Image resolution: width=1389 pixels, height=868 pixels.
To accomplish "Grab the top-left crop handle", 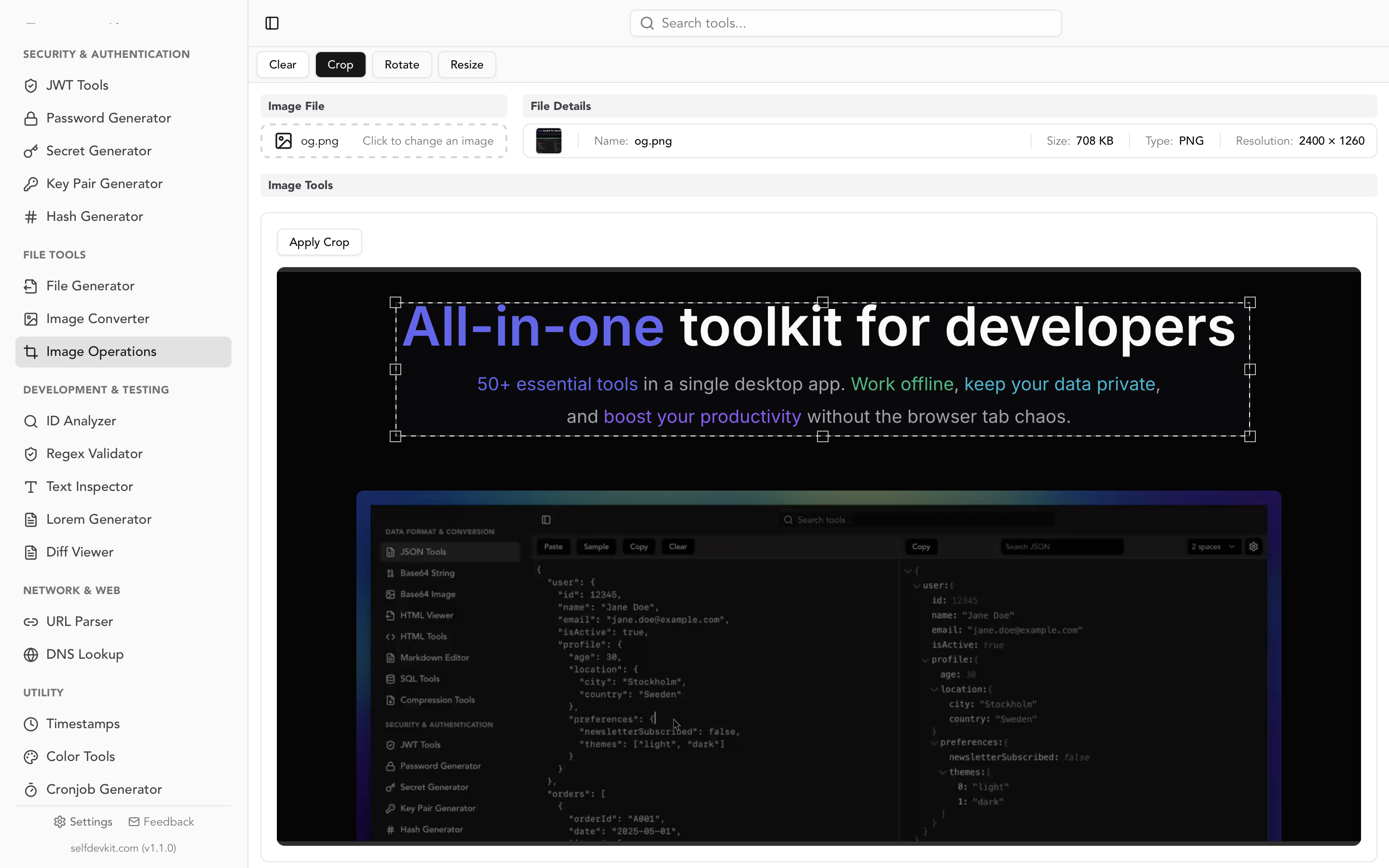I will [x=395, y=302].
